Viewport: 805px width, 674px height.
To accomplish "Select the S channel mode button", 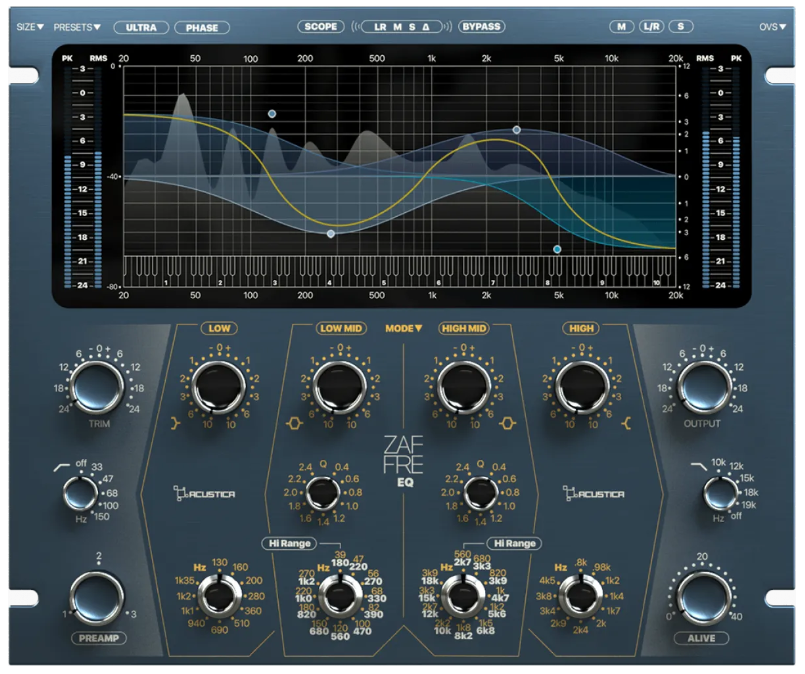I will click(x=681, y=26).
